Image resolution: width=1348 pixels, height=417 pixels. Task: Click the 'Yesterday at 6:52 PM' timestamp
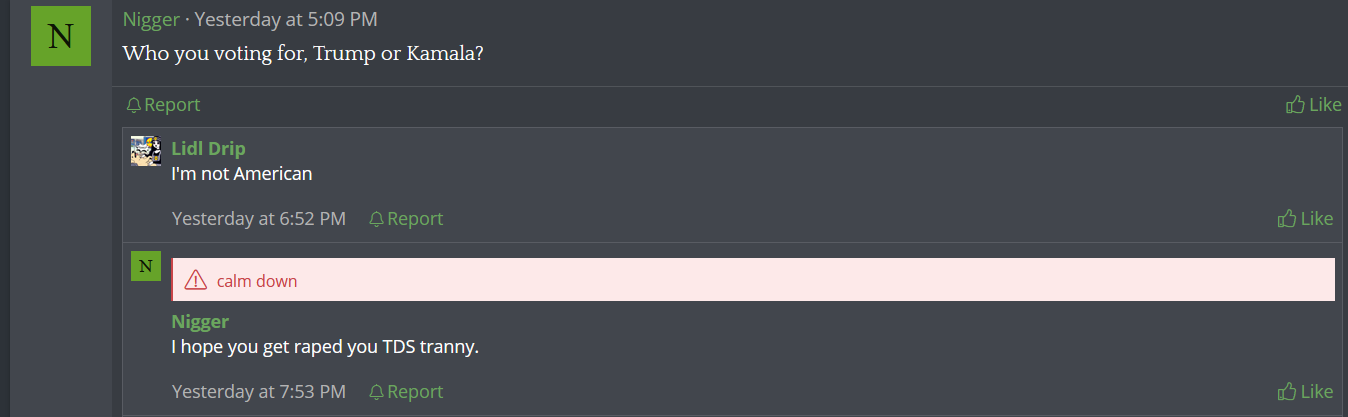259,219
